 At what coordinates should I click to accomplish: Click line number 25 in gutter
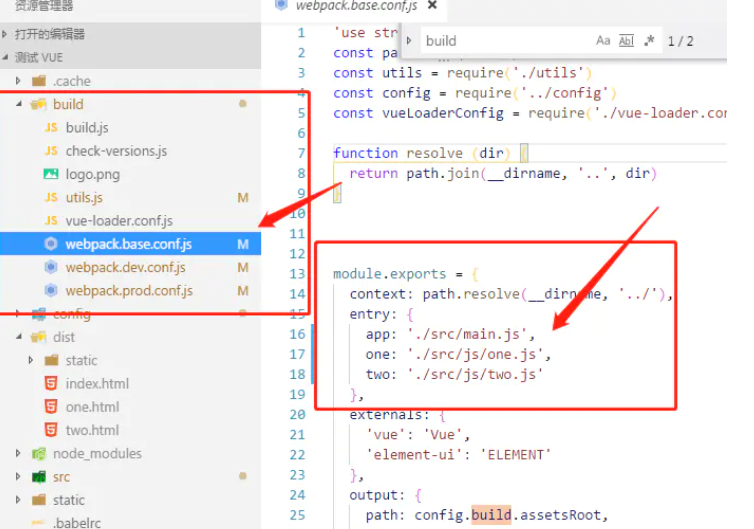pyautogui.click(x=298, y=515)
